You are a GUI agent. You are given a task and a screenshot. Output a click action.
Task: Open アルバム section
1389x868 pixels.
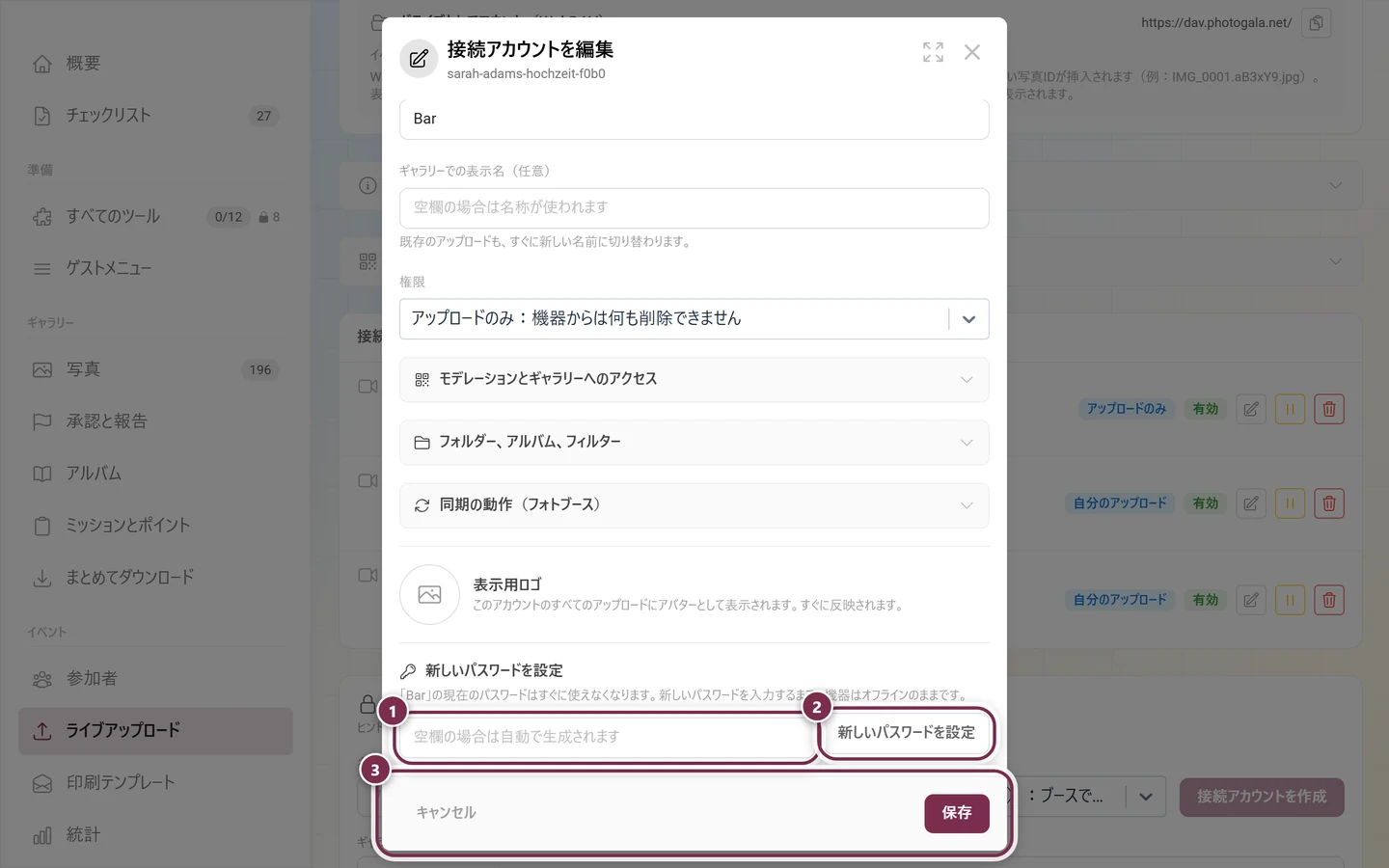point(155,474)
